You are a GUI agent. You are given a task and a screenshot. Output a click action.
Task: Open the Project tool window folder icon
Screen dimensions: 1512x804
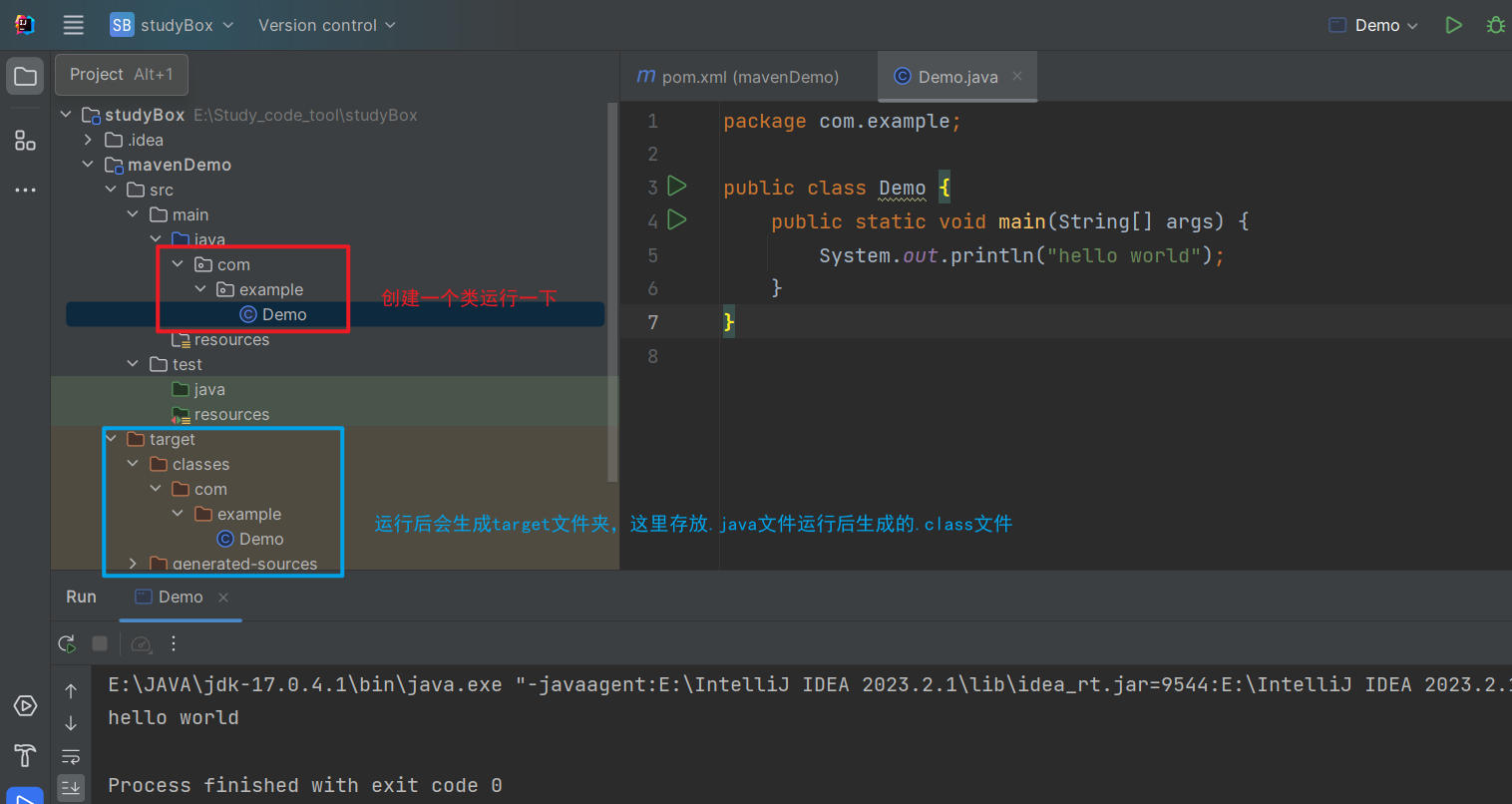[x=25, y=76]
